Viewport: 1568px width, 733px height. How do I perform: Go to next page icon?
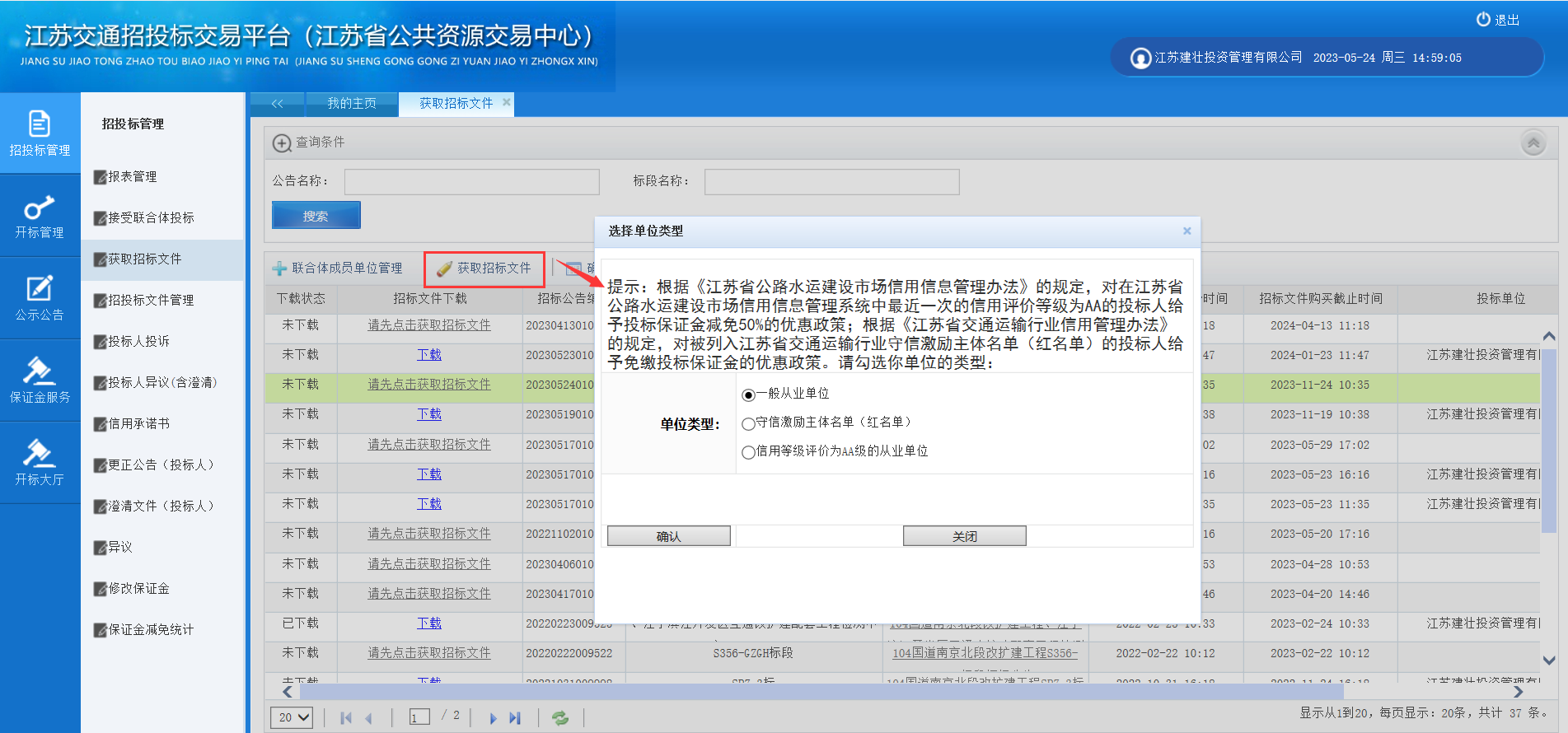click(493, 718)
